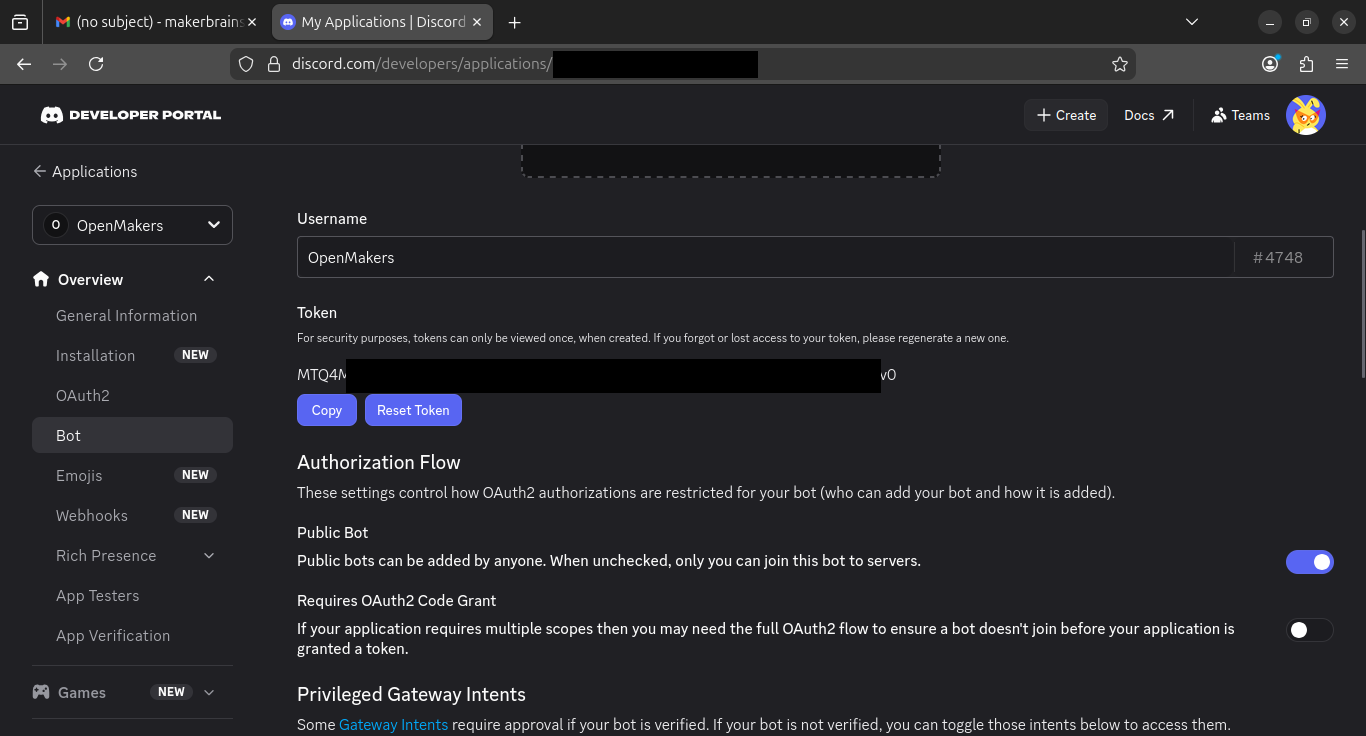Viewport: 1366px width, 736px height.
Task: Reload the page with the refresh icon
Action: coord(96,63)
